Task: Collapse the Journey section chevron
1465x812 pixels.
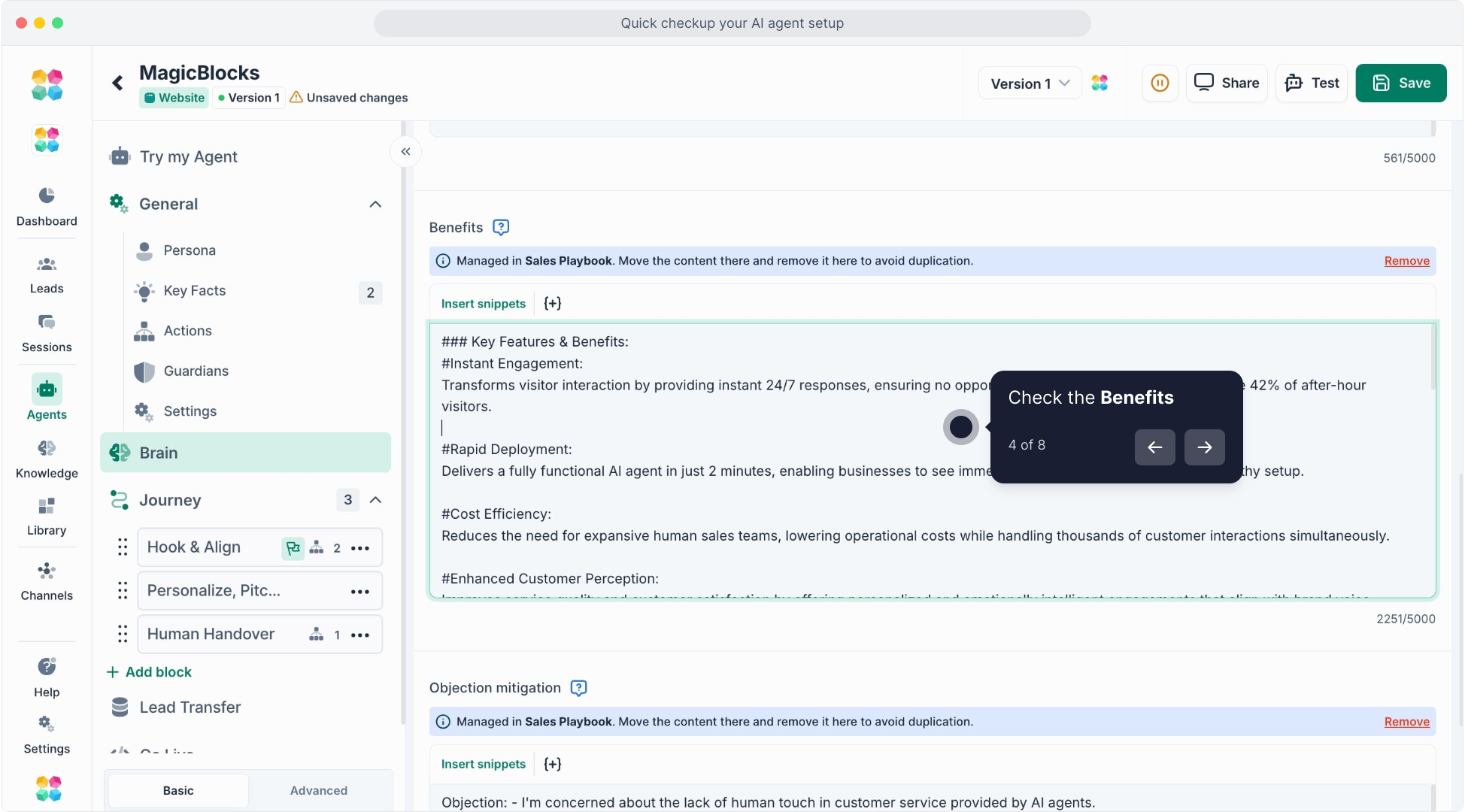Action: pos(375,500)
